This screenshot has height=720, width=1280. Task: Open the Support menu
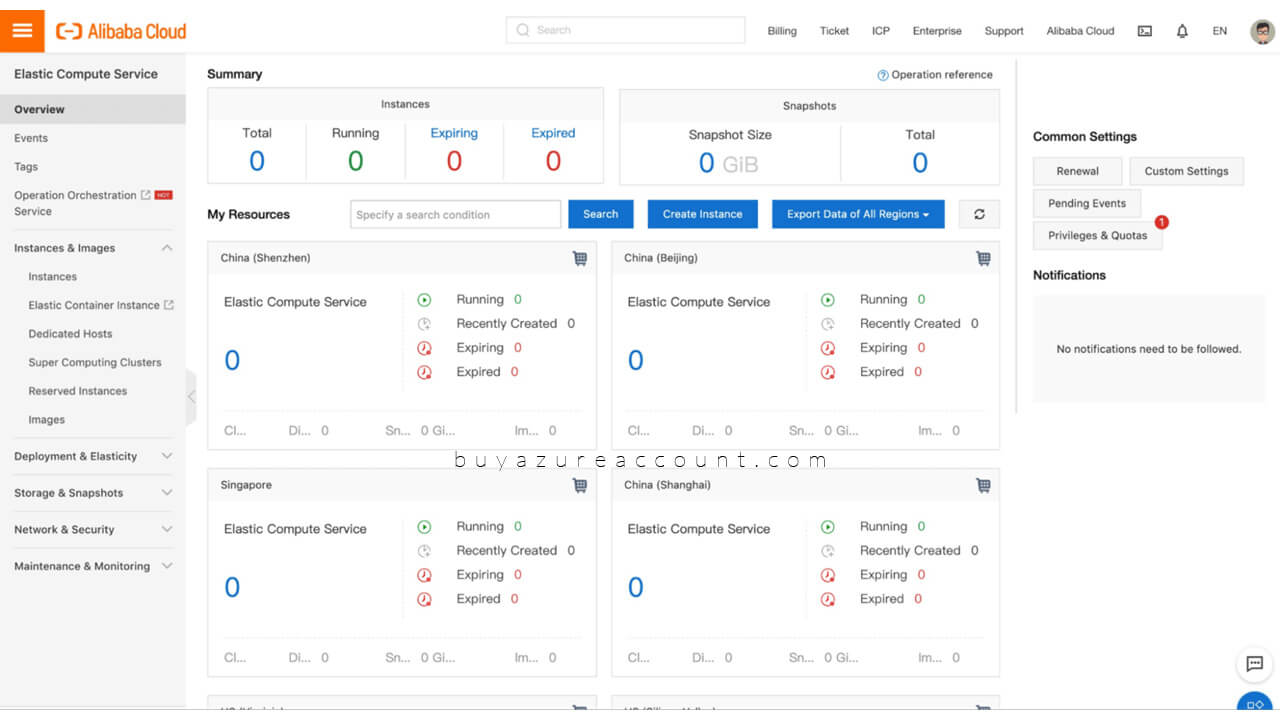click(1004, 31)
